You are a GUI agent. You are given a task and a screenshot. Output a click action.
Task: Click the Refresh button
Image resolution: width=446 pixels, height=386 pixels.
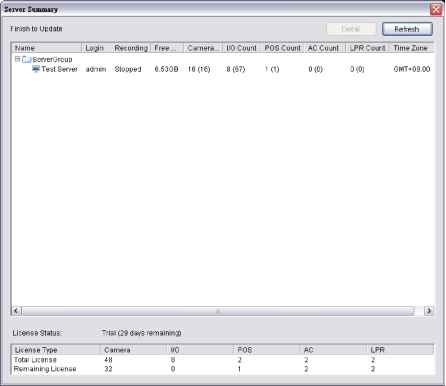pyautogui.click(x=407, y=29)
